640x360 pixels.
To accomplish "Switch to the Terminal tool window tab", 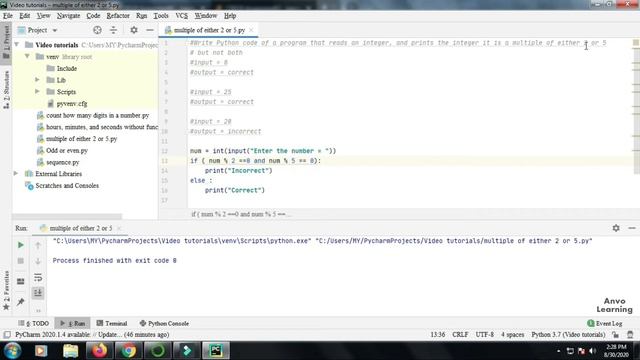I will click(x=112, y=323).
